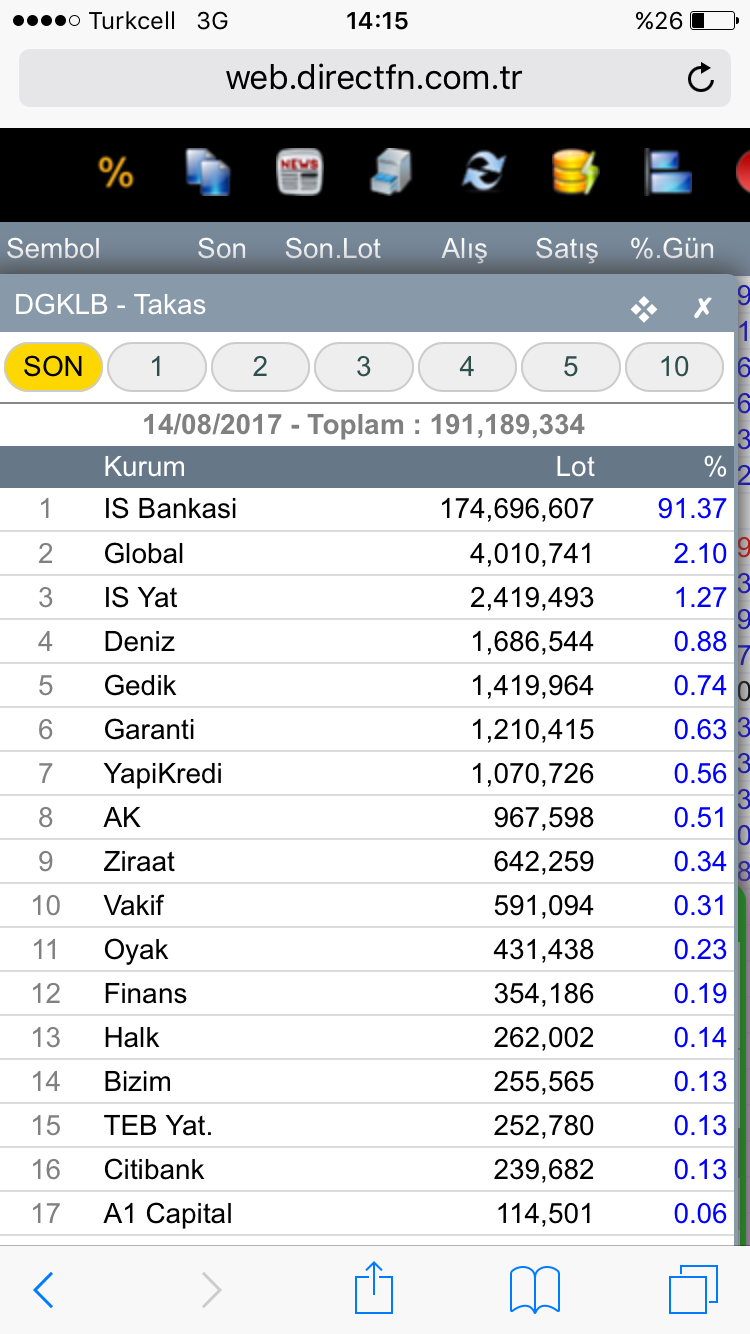This screenshot has width=750, height=1334.
Task: Select the A1 Capital row
Action: pos(367,1213)
